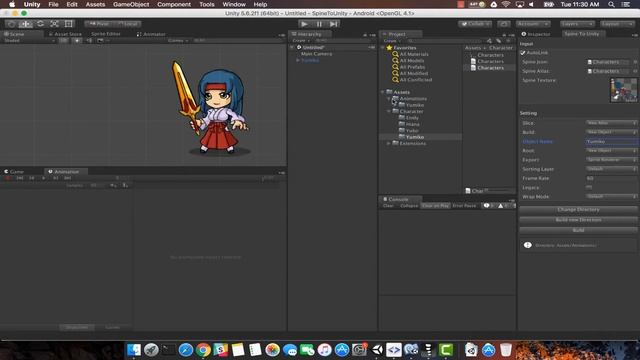Toggle the Legacy checkbox
This screenshot has width=640, height=360.
click(x=589, y=187)
